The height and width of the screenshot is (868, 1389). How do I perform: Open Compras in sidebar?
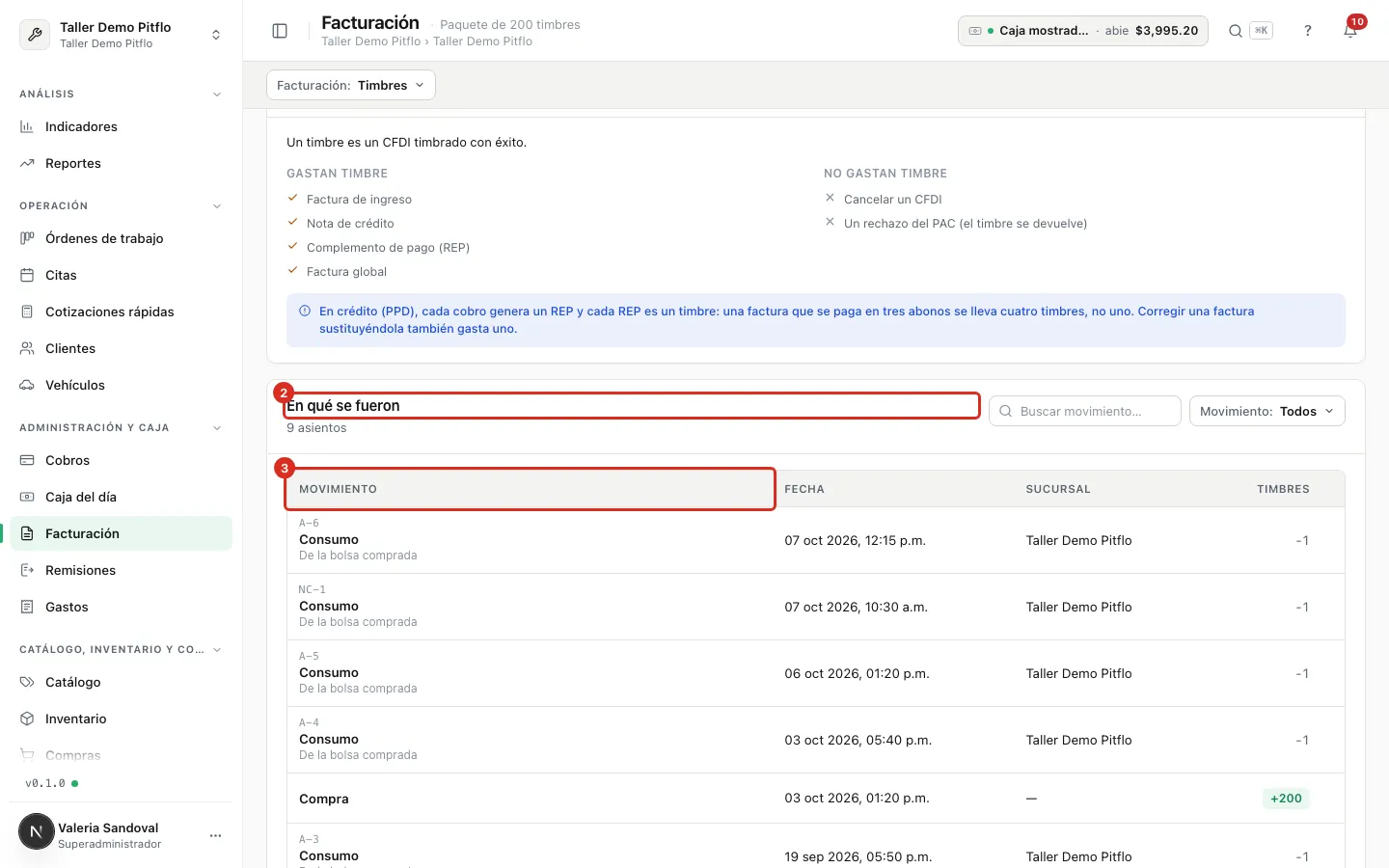(x=122, y=755)
